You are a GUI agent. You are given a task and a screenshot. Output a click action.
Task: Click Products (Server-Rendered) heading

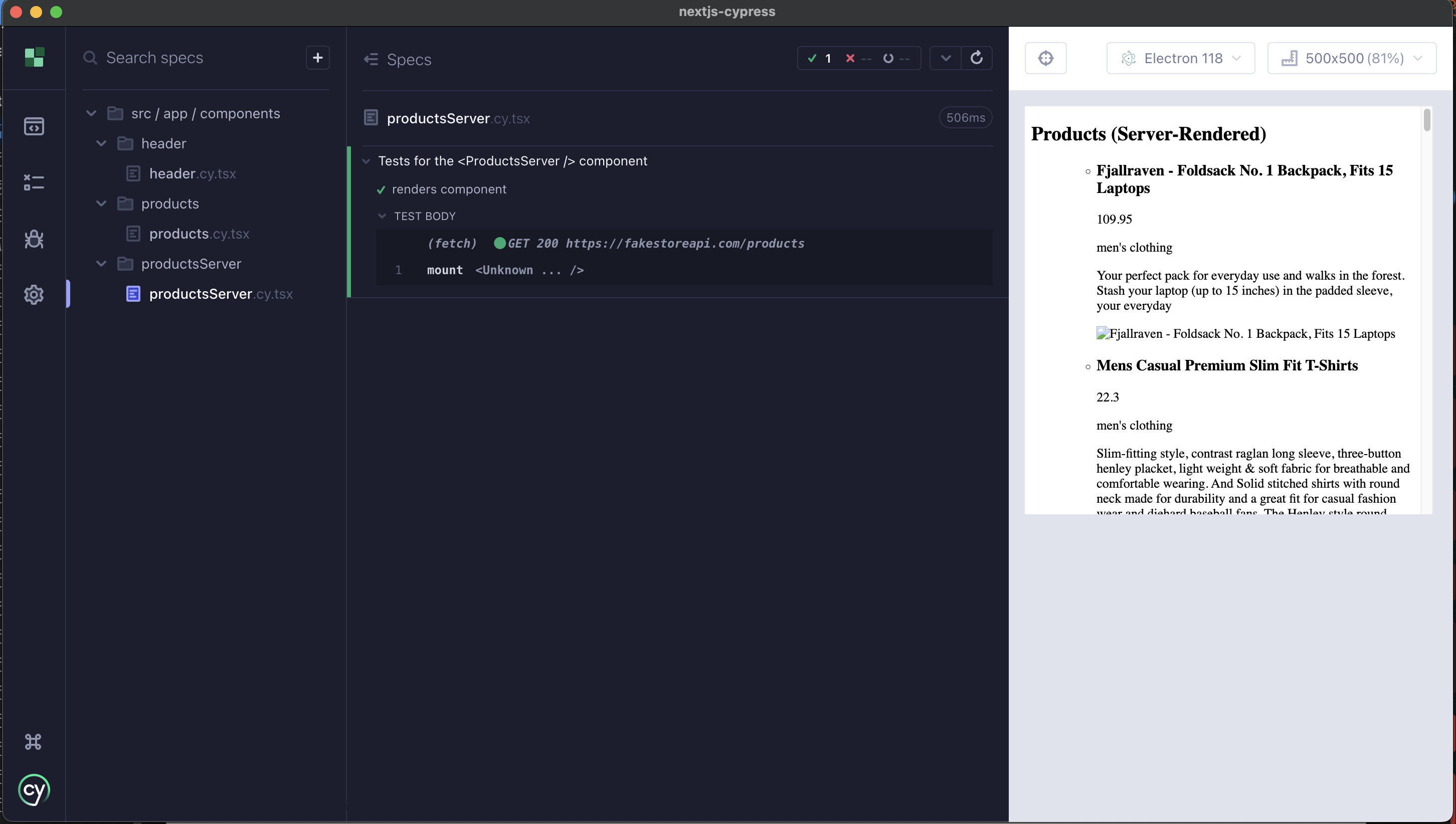click(1148, 134)
